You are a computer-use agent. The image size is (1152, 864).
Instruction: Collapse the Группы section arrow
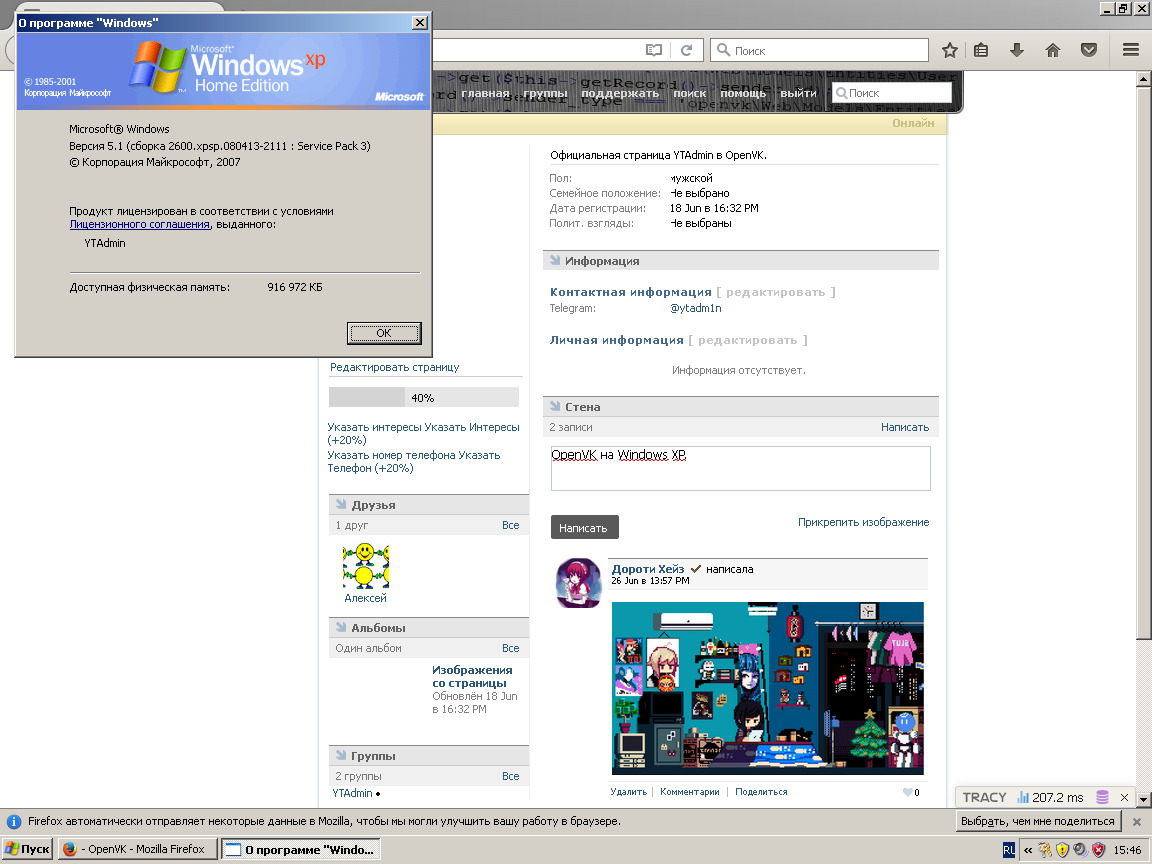coord(341,755)
